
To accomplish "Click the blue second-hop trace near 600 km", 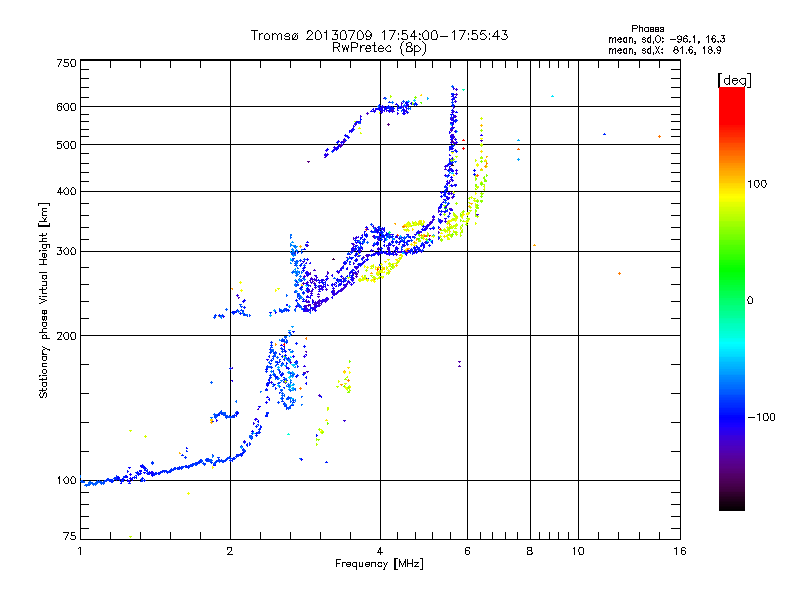I will coord(393,108).
